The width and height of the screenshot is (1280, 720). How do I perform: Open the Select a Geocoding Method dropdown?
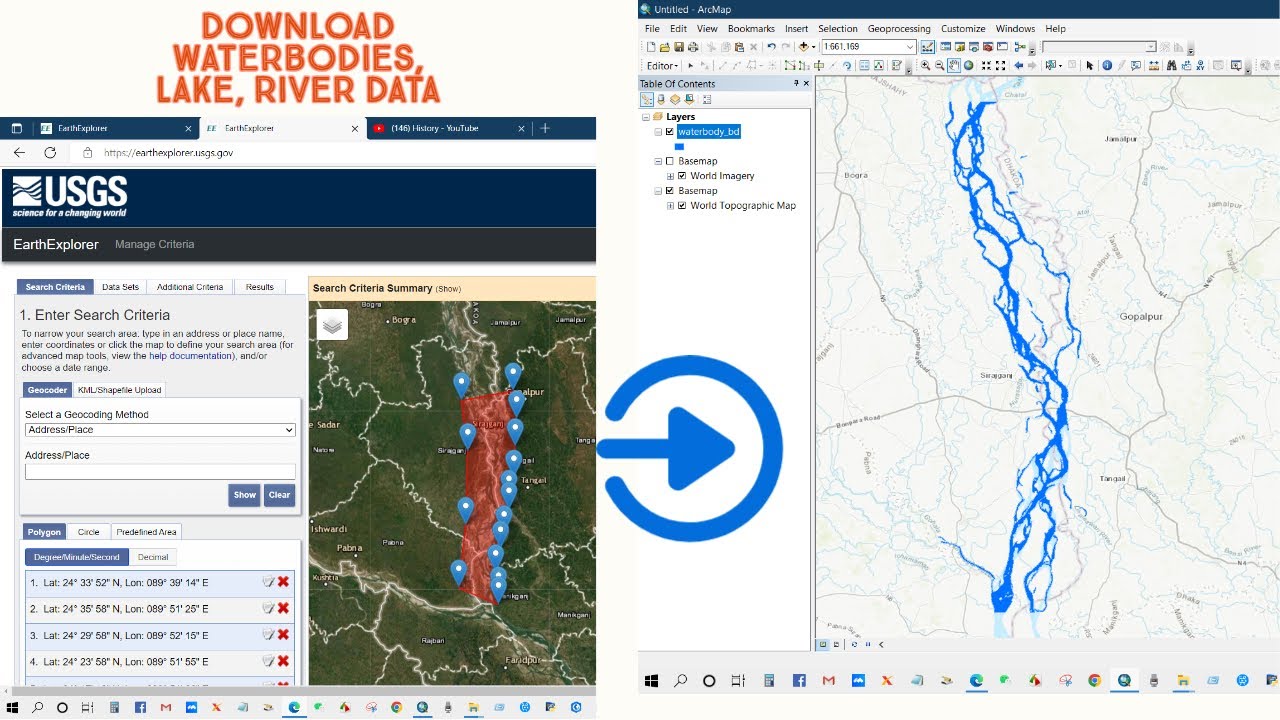(x=160, y=430)
